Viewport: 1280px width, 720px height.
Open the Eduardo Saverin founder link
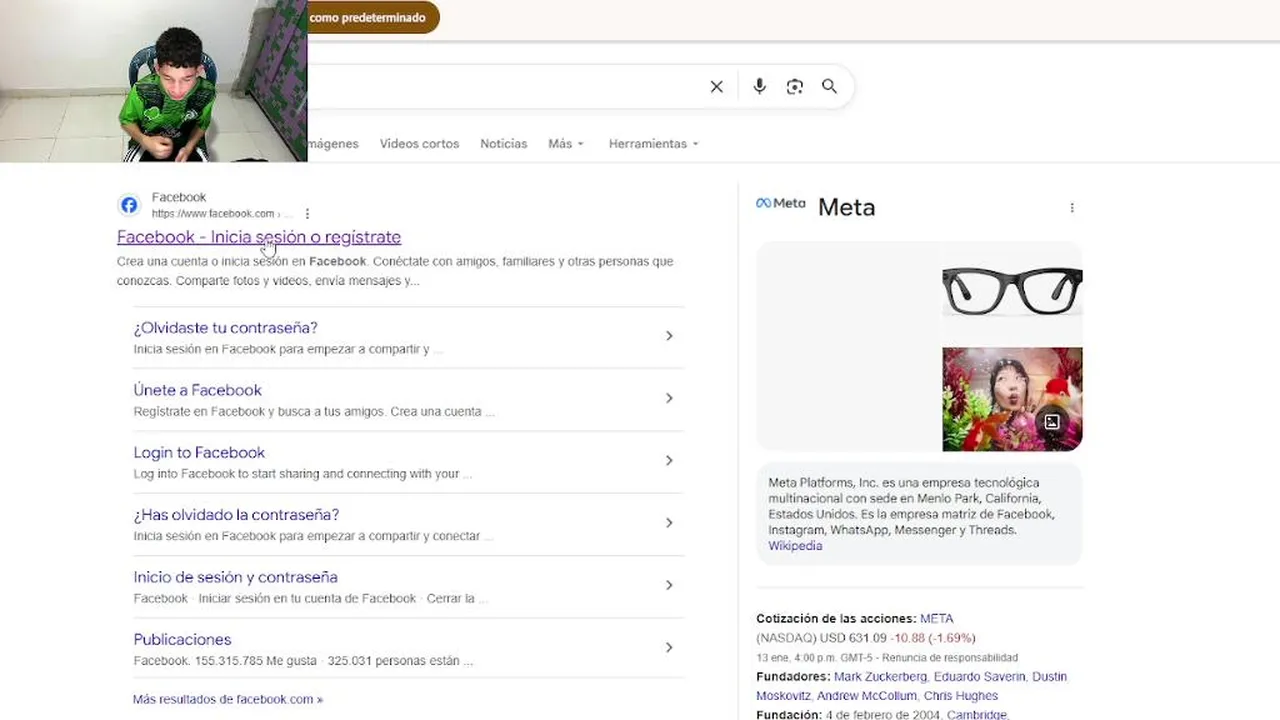click(x=980, y=677)
